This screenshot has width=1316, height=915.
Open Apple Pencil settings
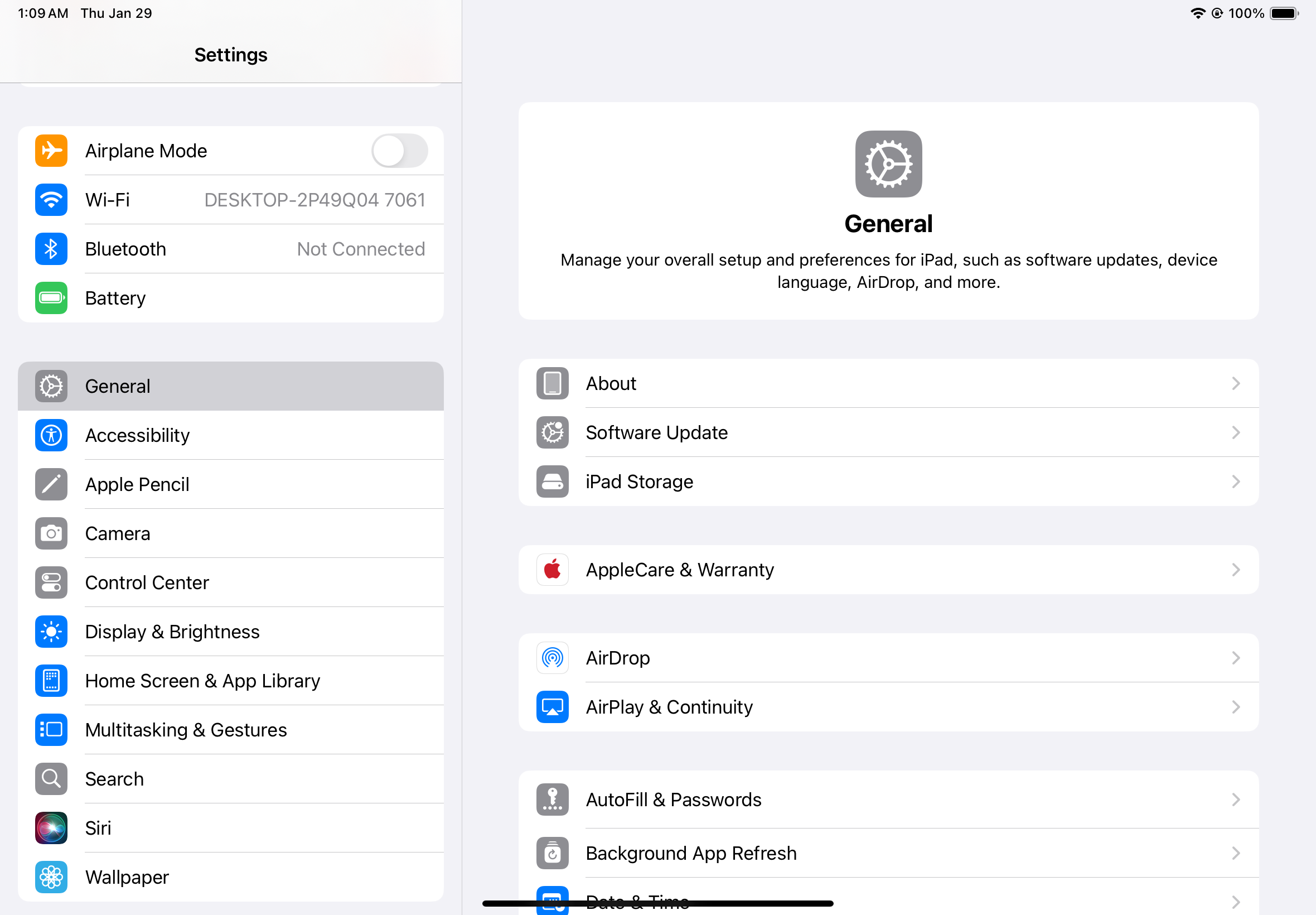(231, 484)
